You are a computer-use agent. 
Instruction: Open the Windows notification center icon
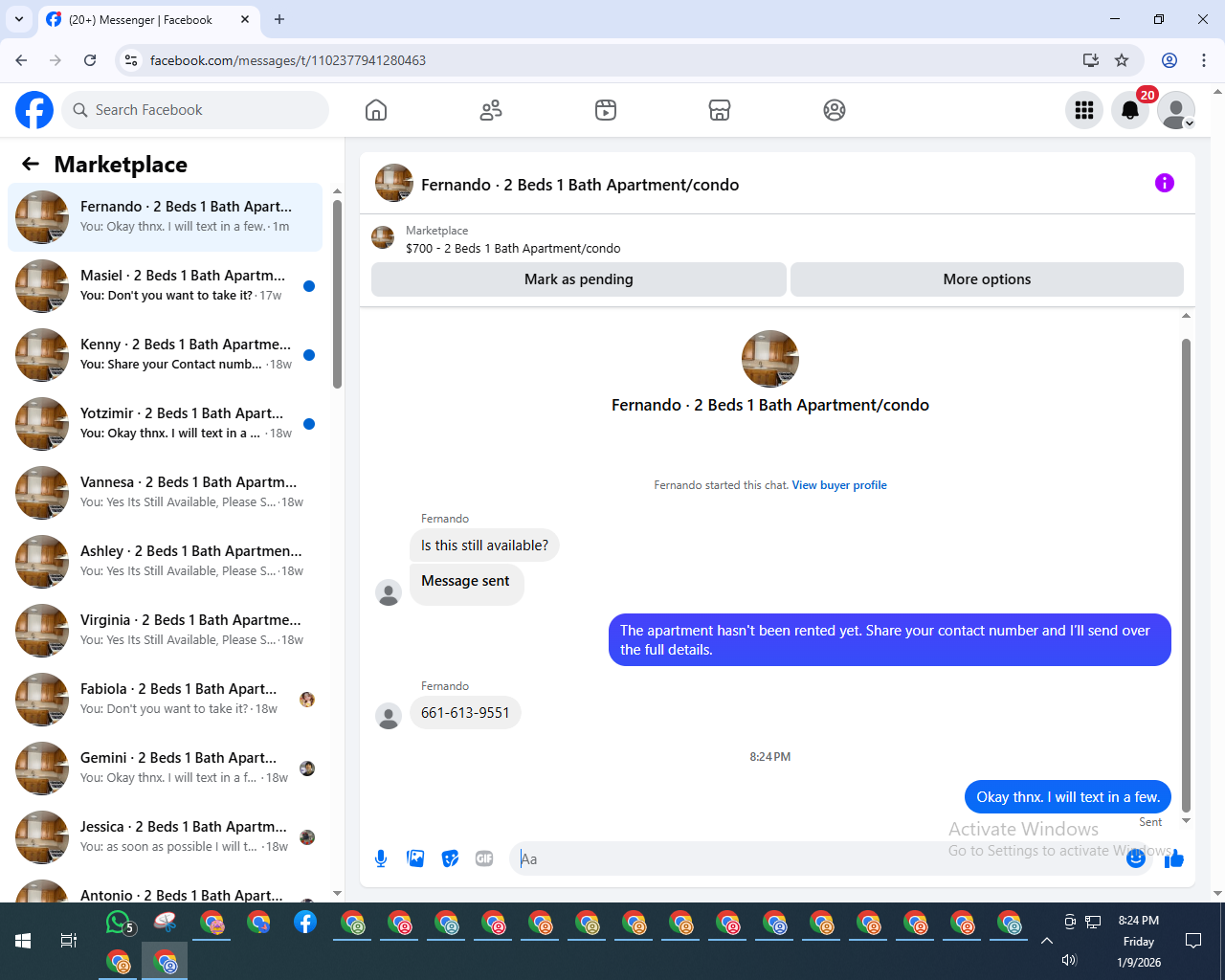point(1193,941)
